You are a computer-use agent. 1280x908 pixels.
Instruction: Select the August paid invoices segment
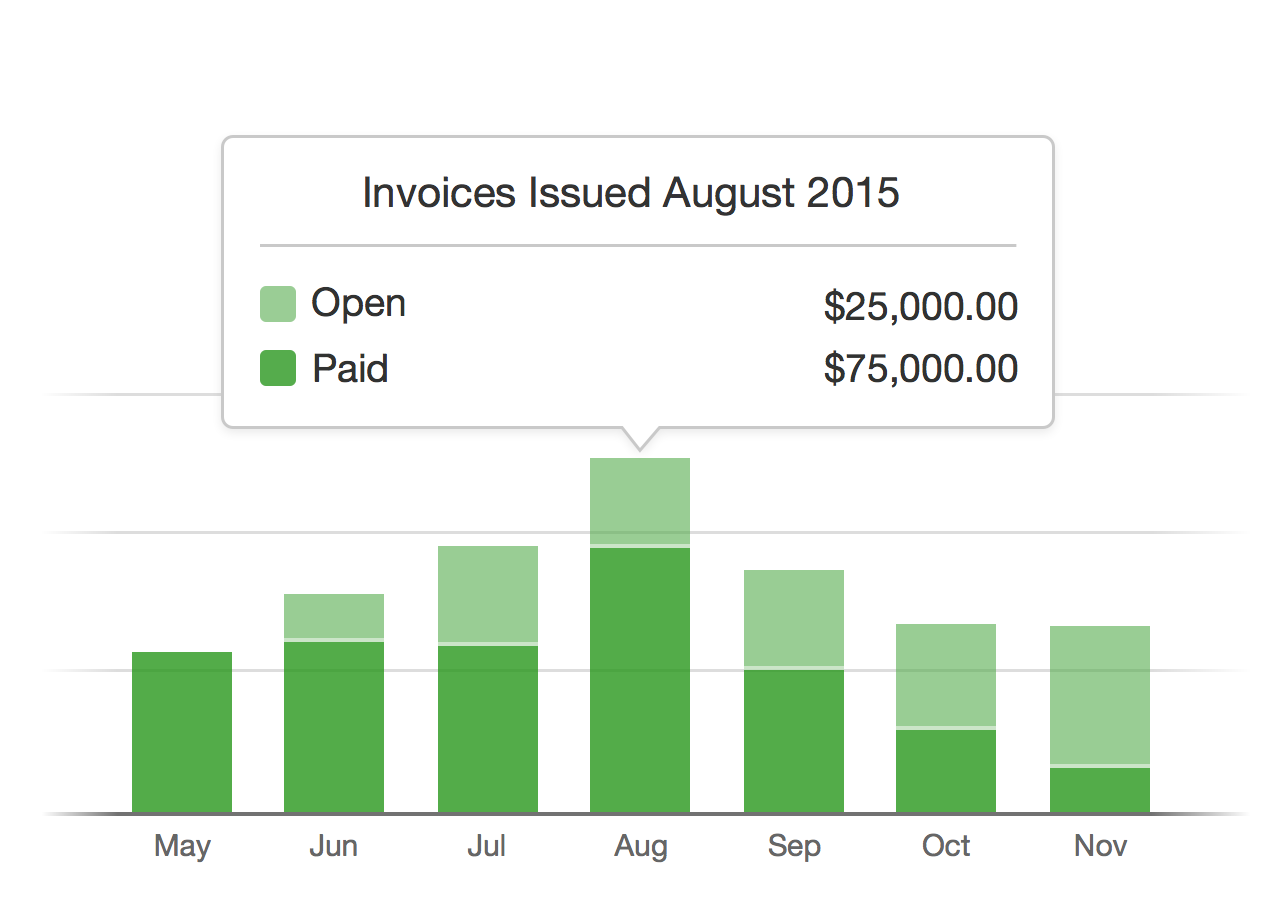tap(640, 680)
